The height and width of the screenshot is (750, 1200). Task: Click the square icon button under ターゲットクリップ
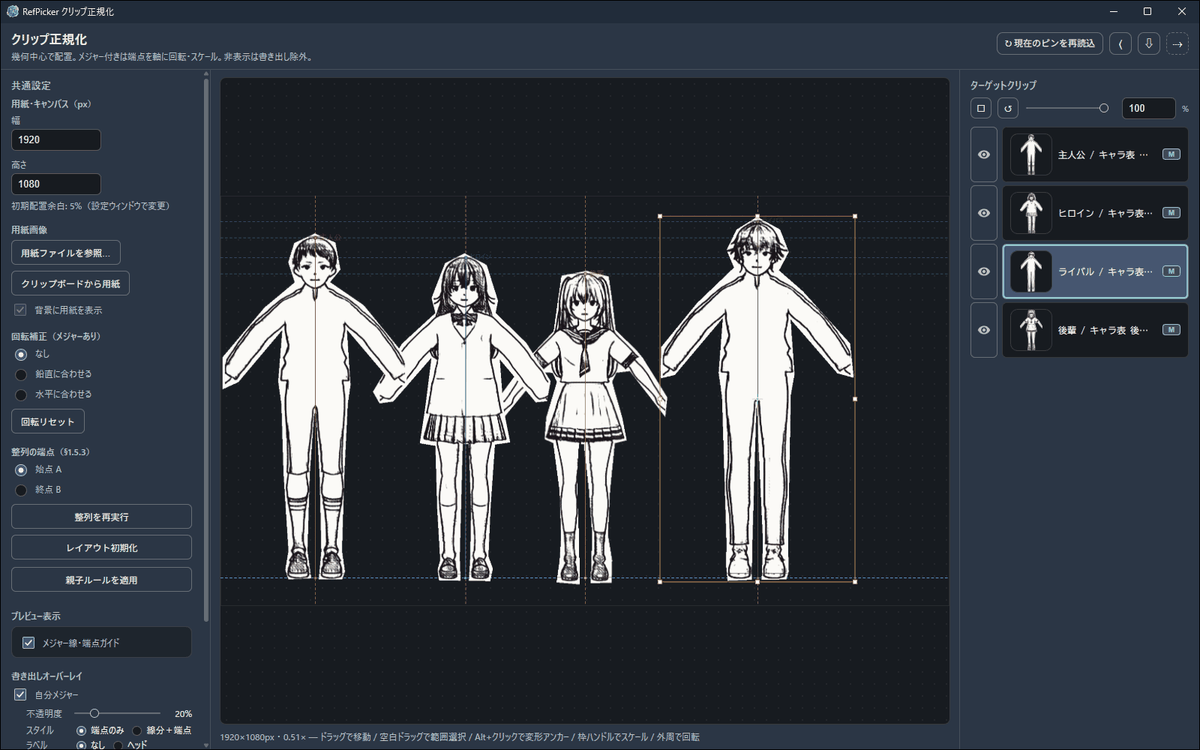click(981, 108)
